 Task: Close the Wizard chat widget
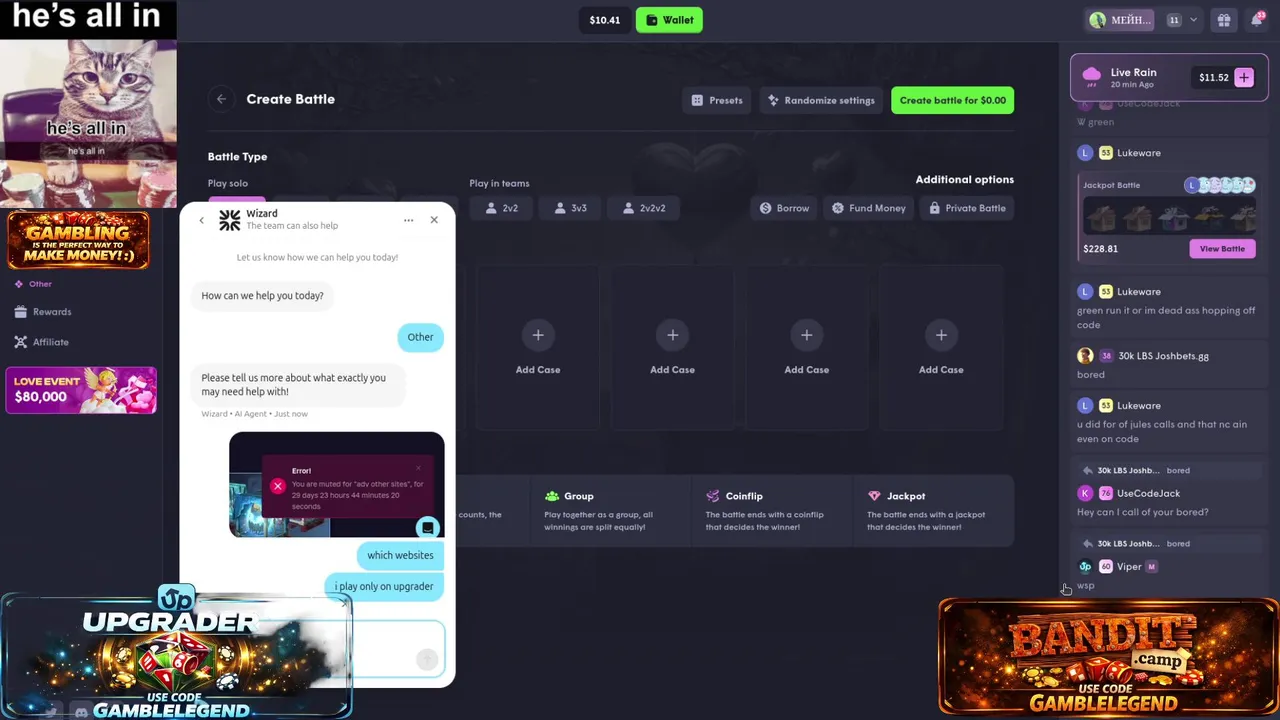(x=434, y=220)
